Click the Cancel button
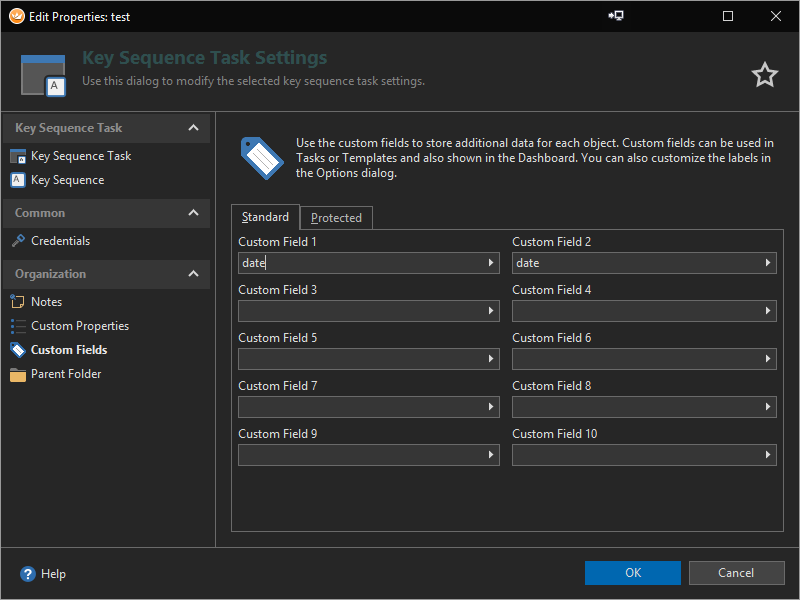Image resolution: width=800 pixels, height=600 pixels. 736,573
